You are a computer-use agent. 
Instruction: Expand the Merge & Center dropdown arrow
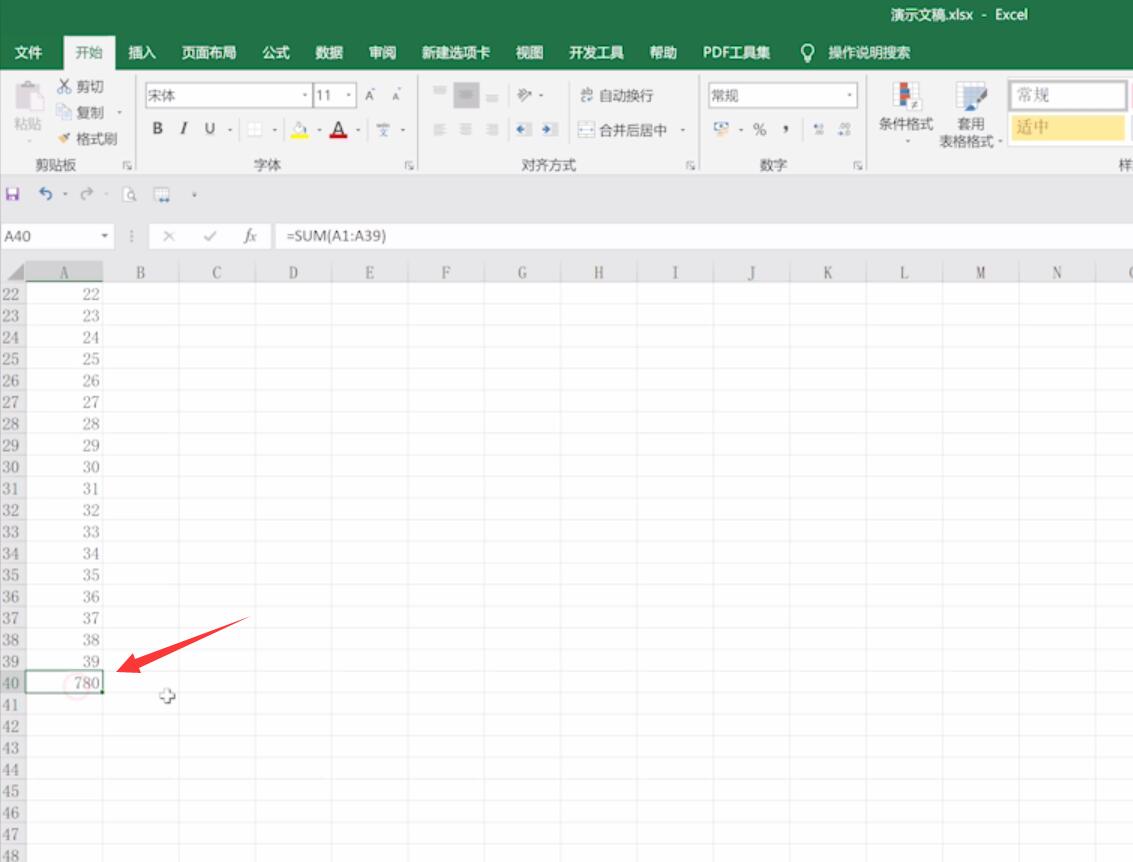click(682, 130)
